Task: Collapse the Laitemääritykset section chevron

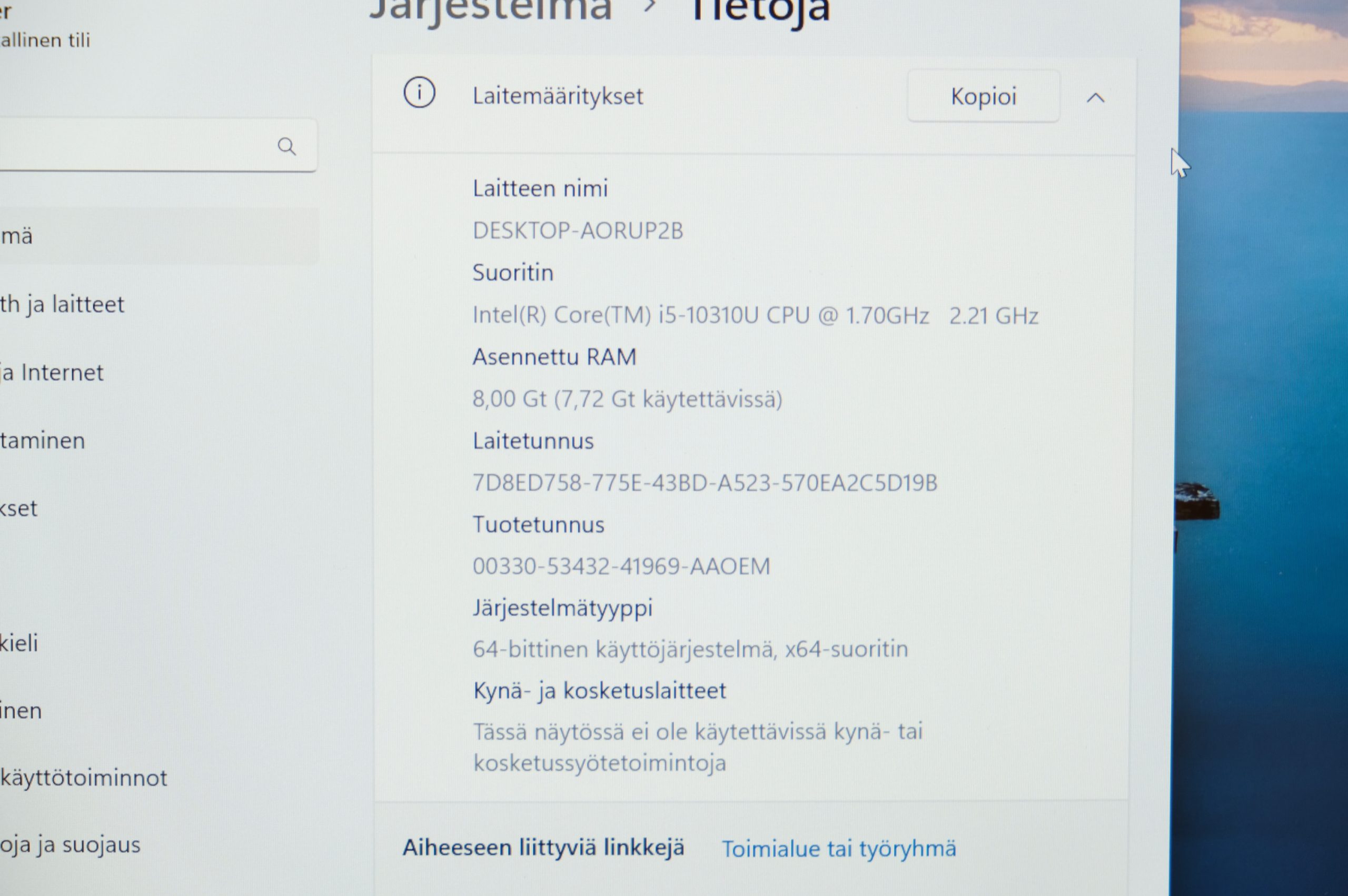Action: coord(1095,98)
